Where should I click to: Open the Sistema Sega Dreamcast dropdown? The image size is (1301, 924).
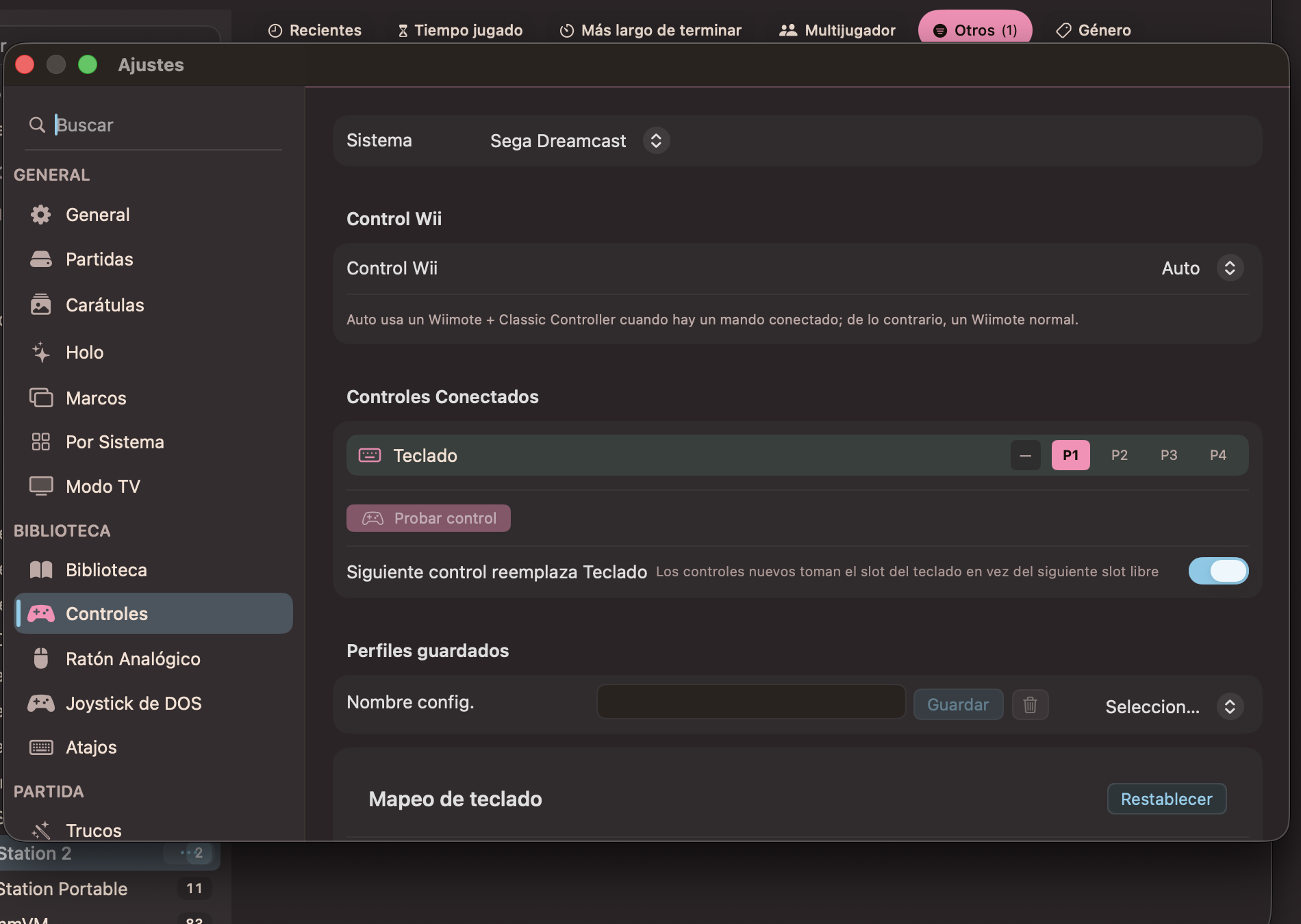(579, 141)
